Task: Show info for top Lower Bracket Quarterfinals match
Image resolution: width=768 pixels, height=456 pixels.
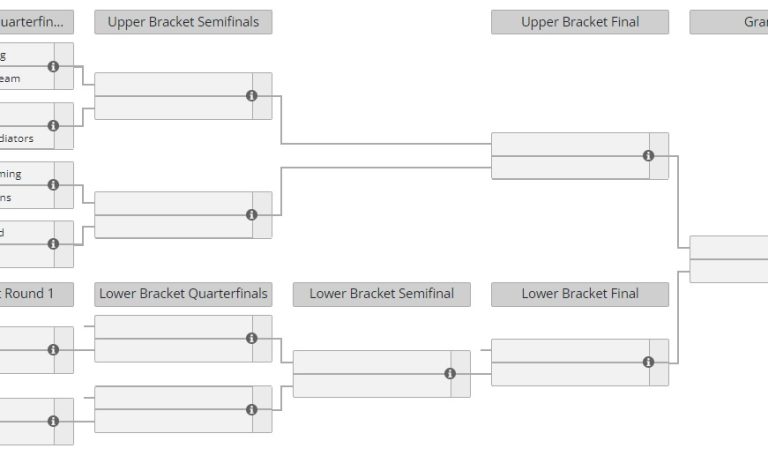Action: click(x=251, y=338)
